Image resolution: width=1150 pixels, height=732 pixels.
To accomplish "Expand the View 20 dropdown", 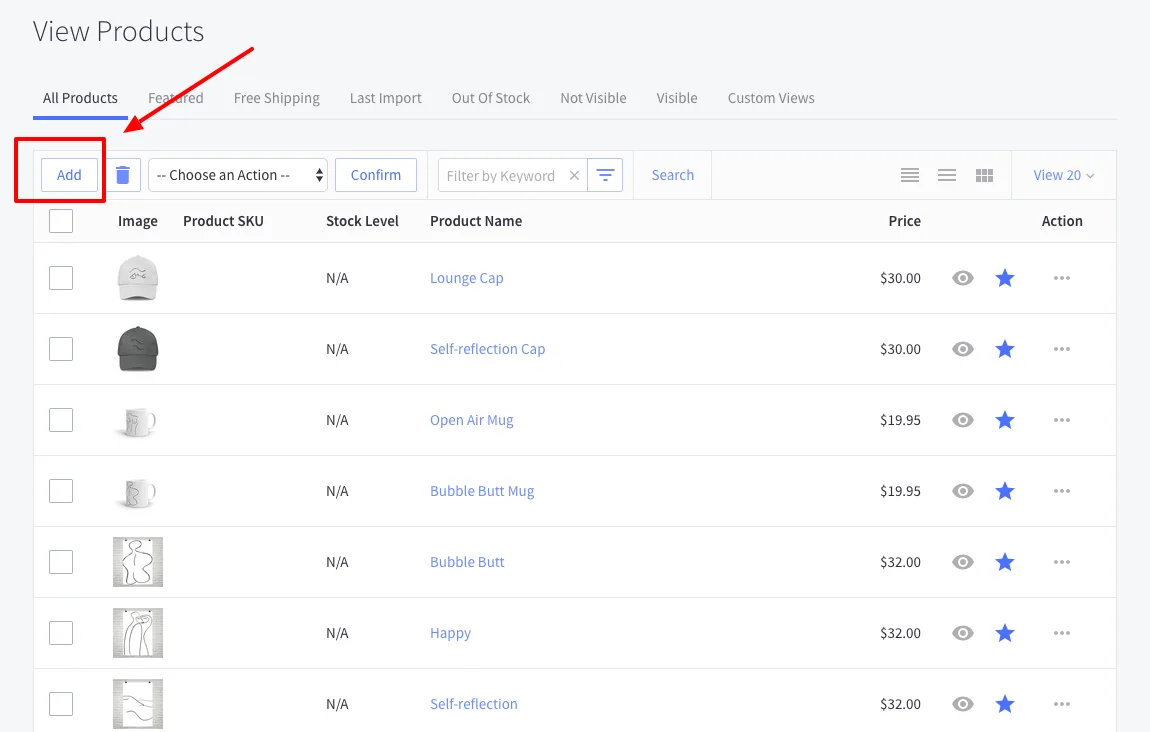I will click(x=1063, y=175).
